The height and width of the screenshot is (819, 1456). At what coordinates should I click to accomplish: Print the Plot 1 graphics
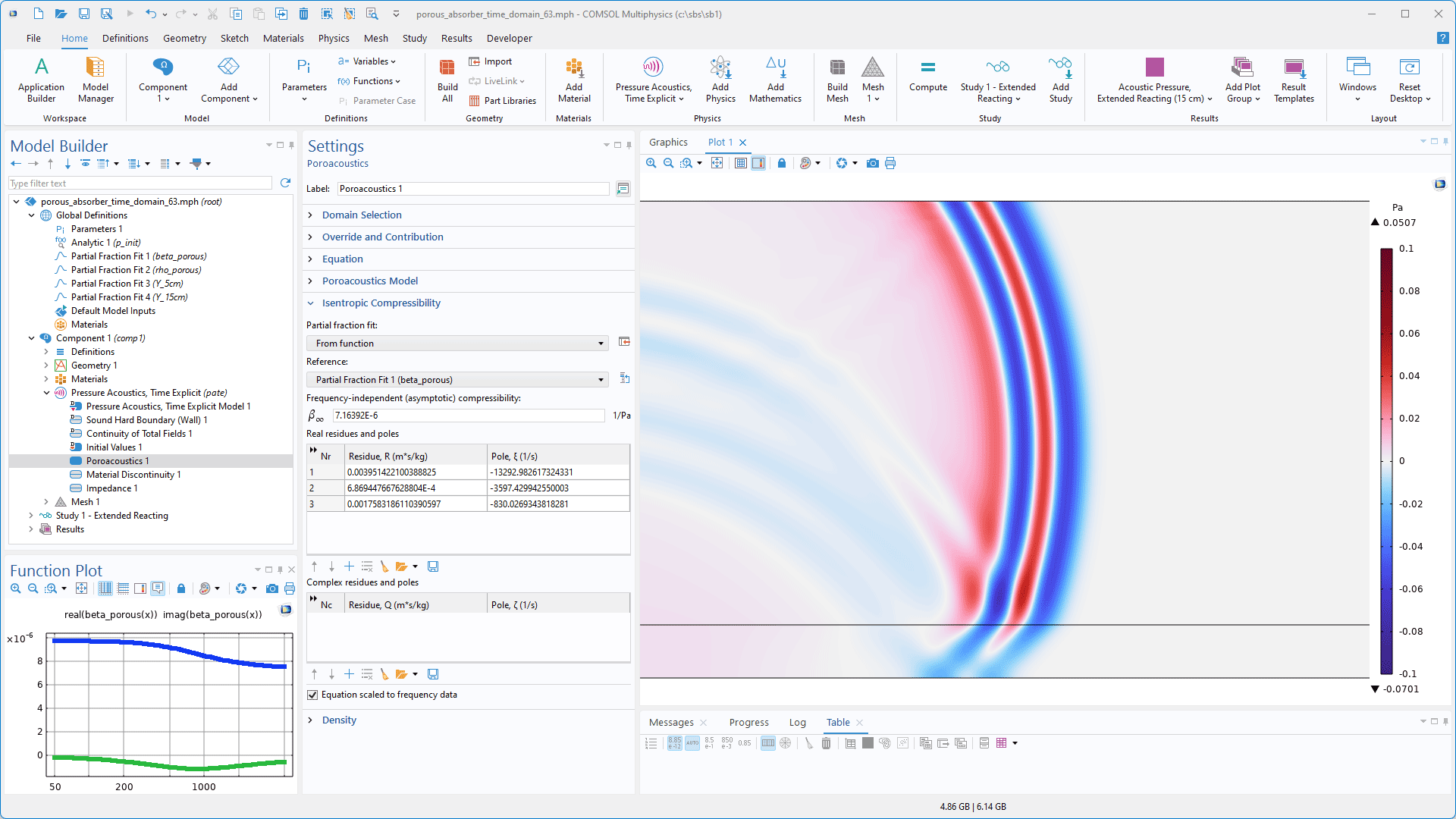pyautogui.click(x=890, y=163)
